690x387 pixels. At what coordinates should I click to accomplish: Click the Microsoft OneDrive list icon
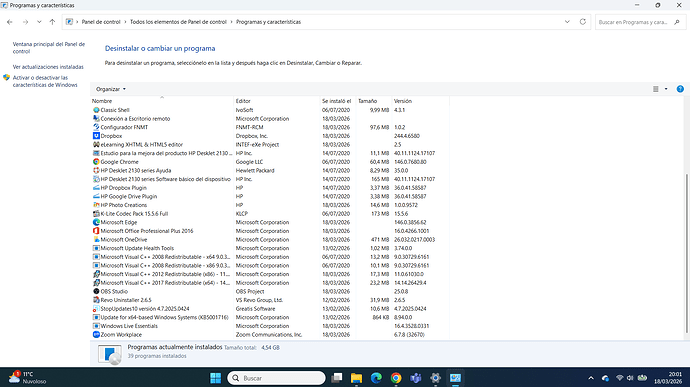(96, 240)
